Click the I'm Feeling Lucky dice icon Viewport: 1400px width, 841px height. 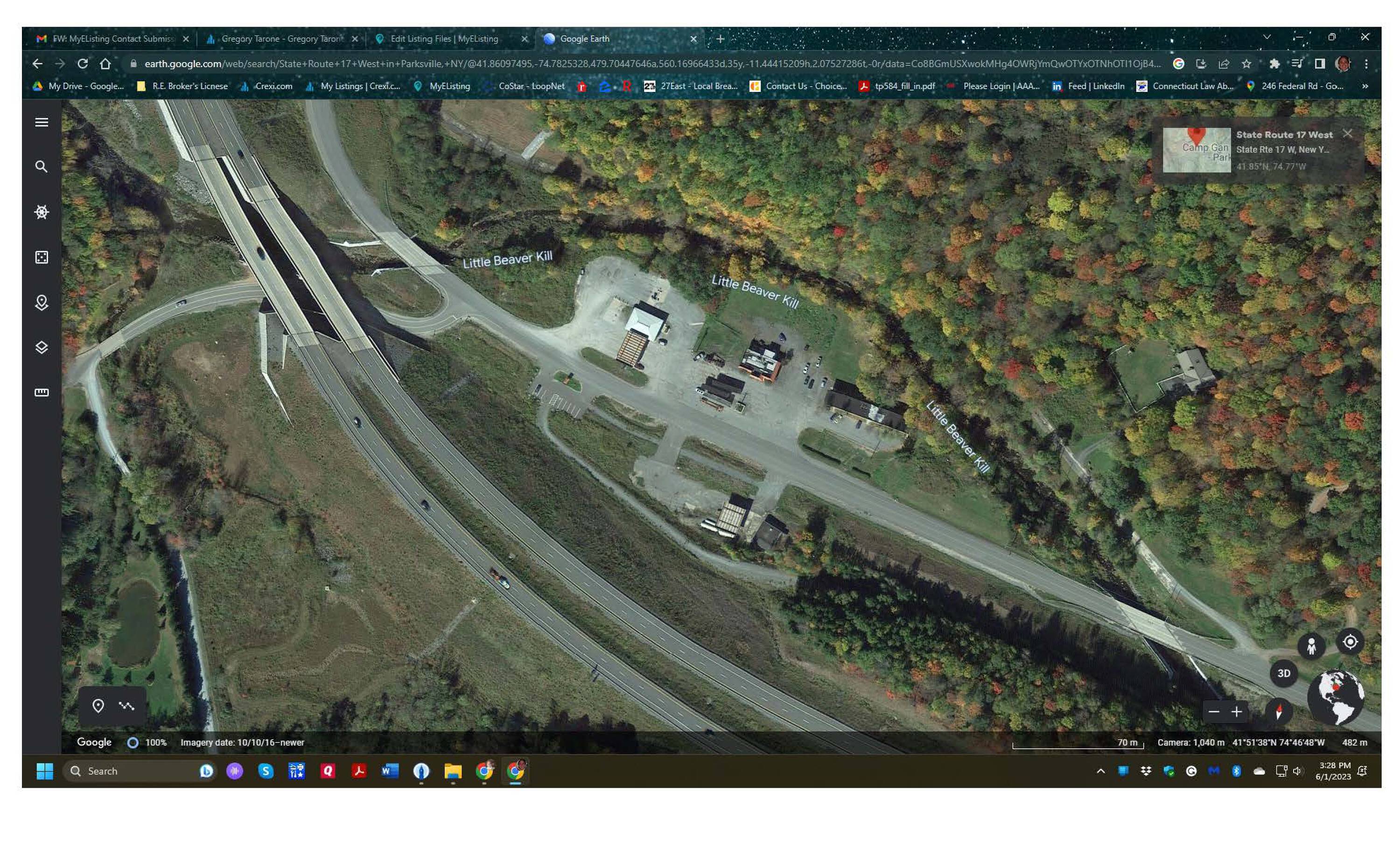[42, 257]
